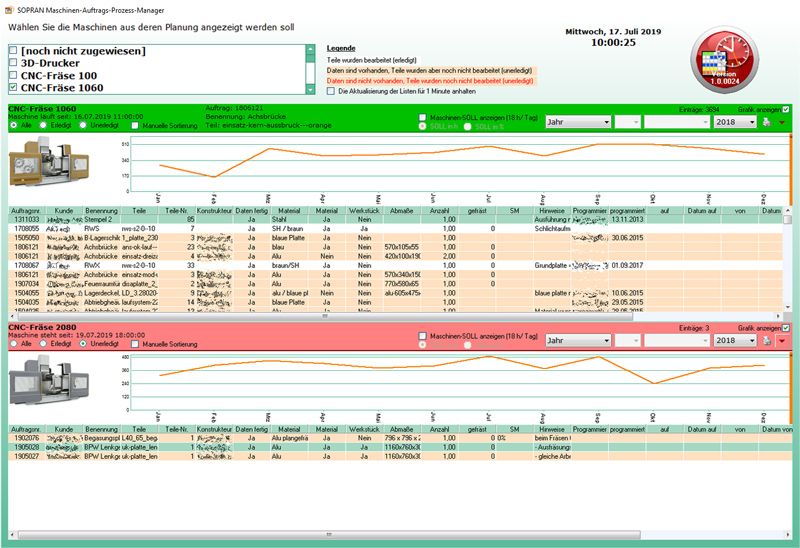Screen dimensions: 800x548
Task: Select order row 1902076 Begasungsplatte
Action: [400, 438]
